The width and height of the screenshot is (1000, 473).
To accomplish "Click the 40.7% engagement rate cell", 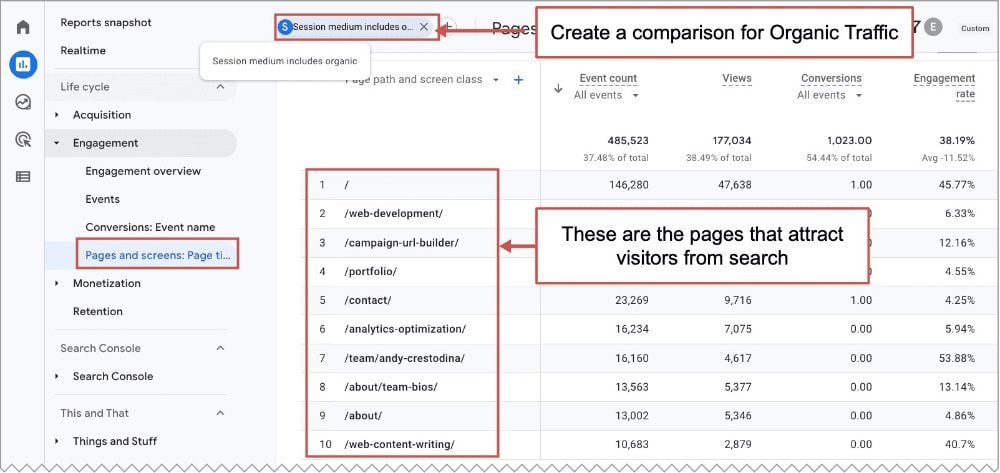I will [960, 445].
